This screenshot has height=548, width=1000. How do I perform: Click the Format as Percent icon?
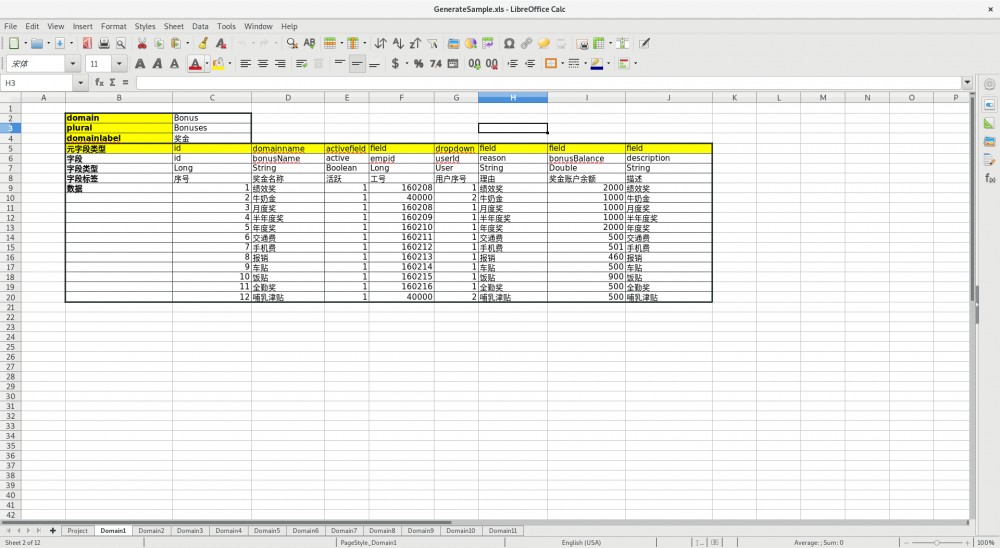tap(418, 63)
